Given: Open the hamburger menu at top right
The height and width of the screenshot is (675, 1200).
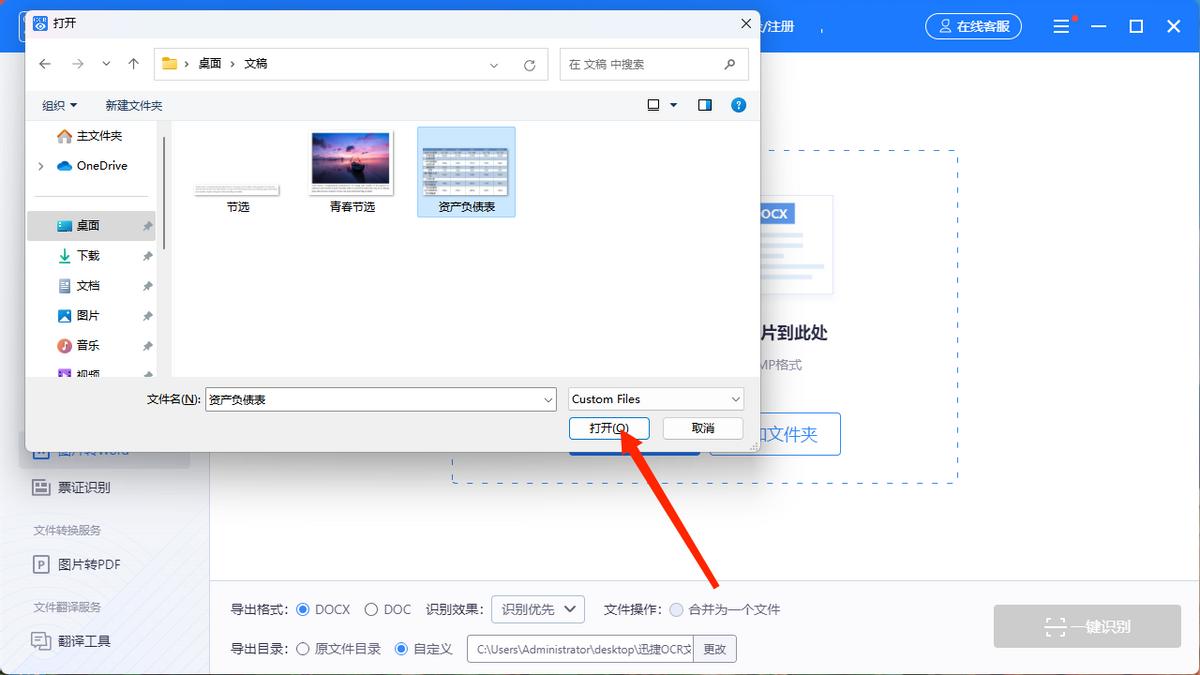Looking at the screenshot, I should tap(1062, 26).
